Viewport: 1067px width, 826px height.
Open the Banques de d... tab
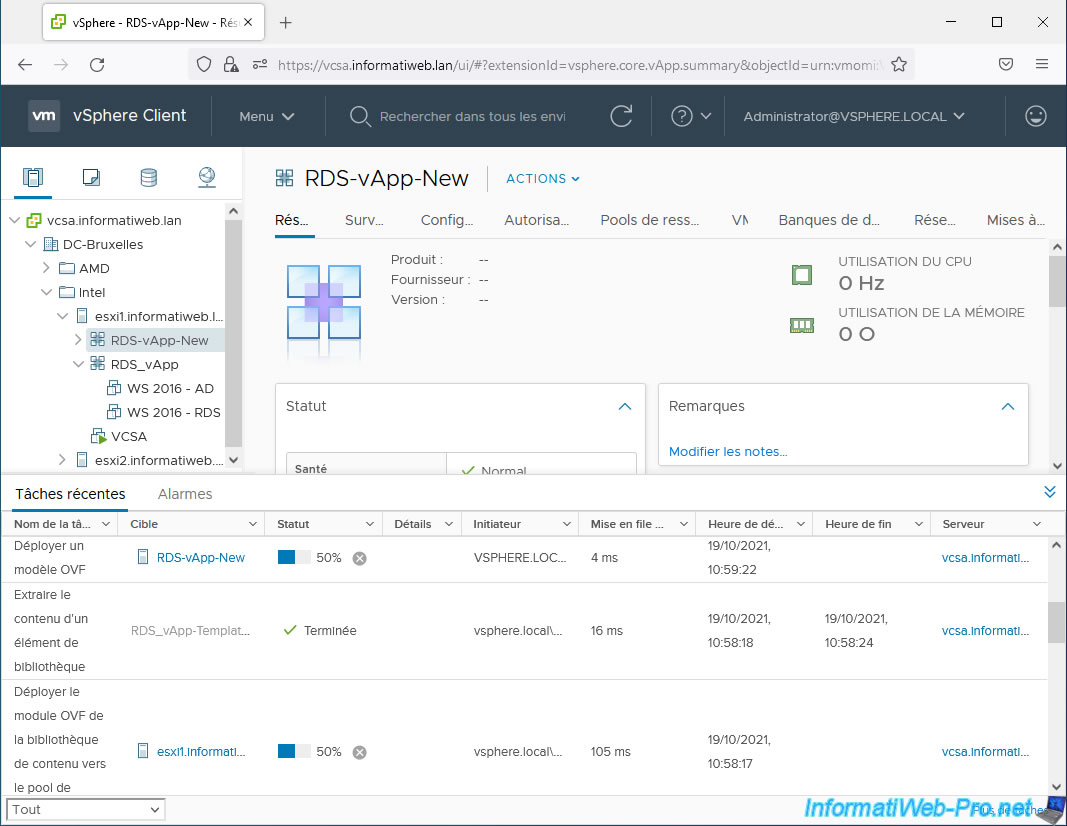(829, 220)
